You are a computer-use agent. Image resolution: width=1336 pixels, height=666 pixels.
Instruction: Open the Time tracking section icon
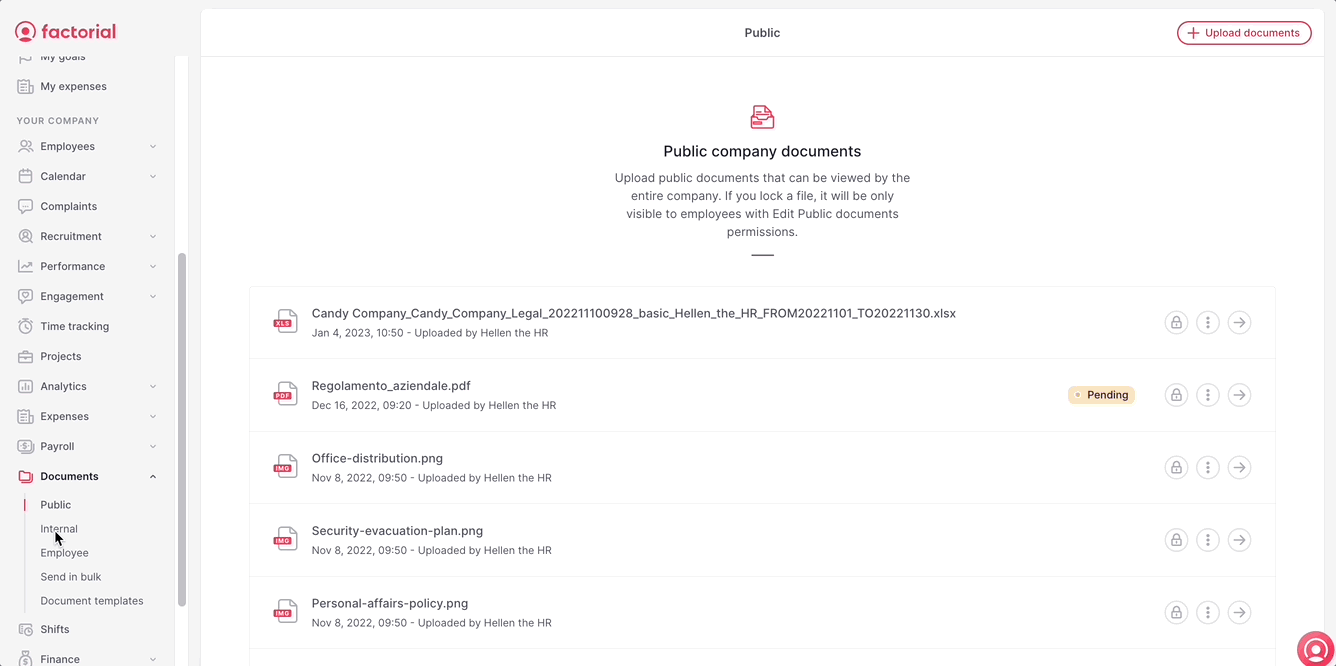[x=26, y=326]
